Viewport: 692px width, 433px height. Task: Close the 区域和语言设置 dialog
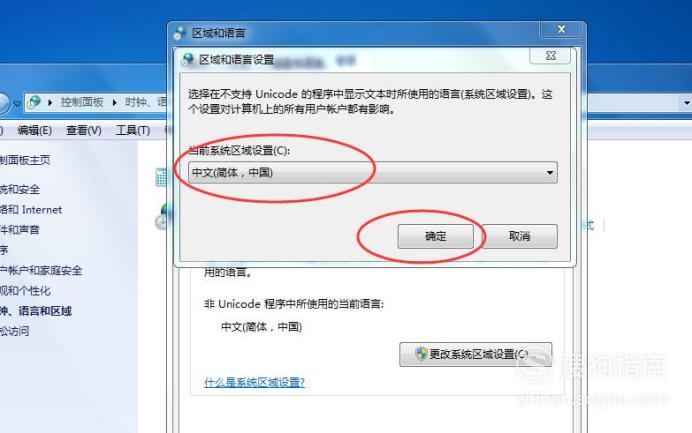(550, 56)
